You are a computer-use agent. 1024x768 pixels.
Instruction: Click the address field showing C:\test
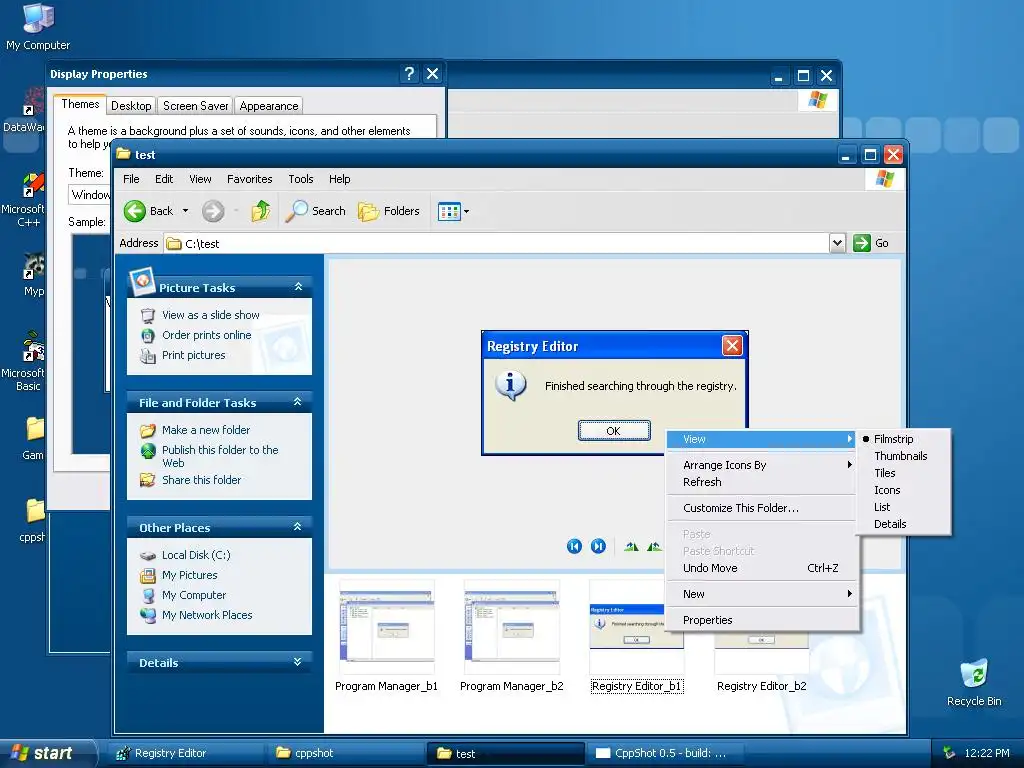pyautogui.click(x=496, y=244)
